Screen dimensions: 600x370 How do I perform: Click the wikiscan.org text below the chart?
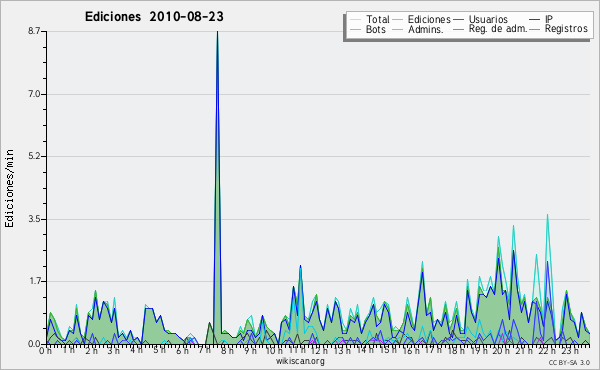[x=300, y=361]
